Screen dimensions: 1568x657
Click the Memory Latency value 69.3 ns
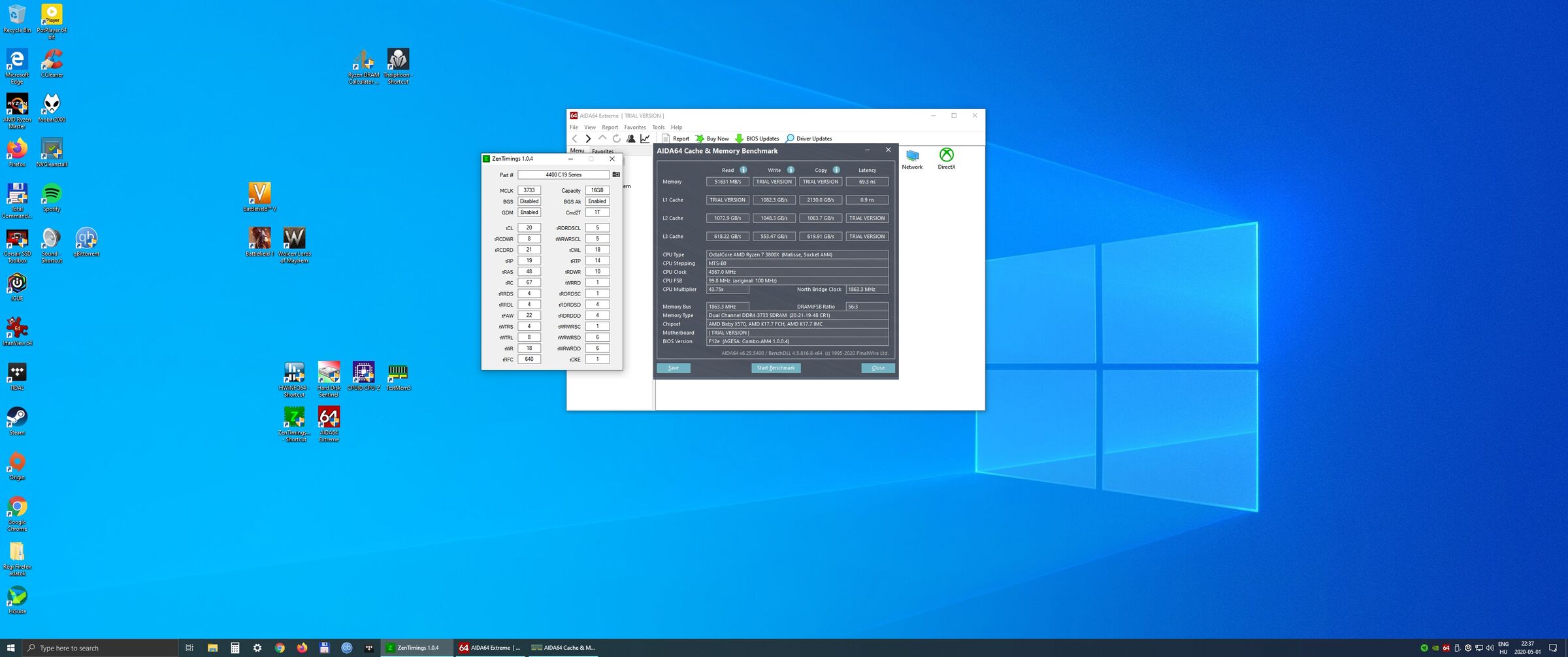pos(867,182)
